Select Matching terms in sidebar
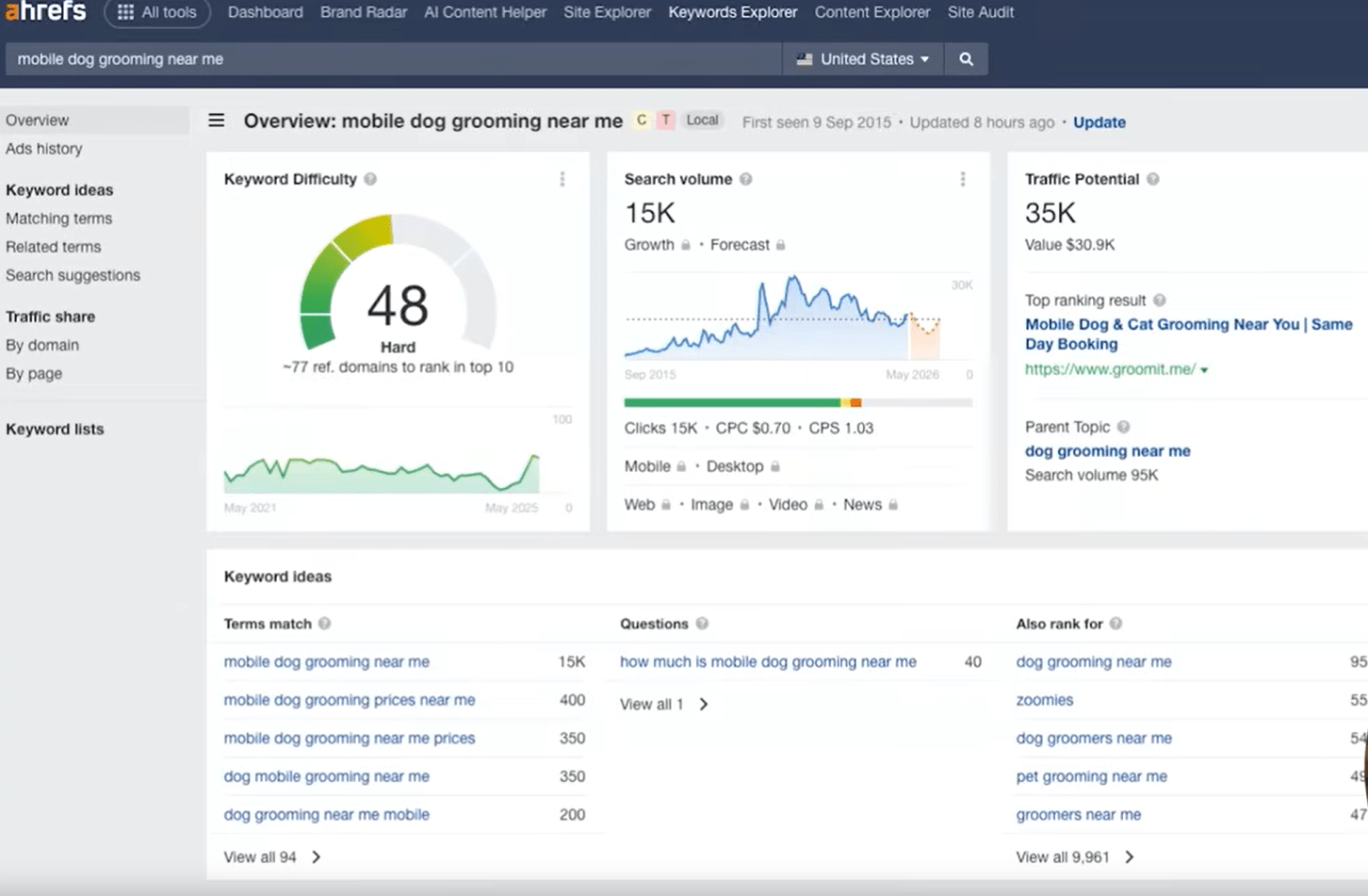The width and height of the screenshot is (1368, 896). (x=58, y=219)
